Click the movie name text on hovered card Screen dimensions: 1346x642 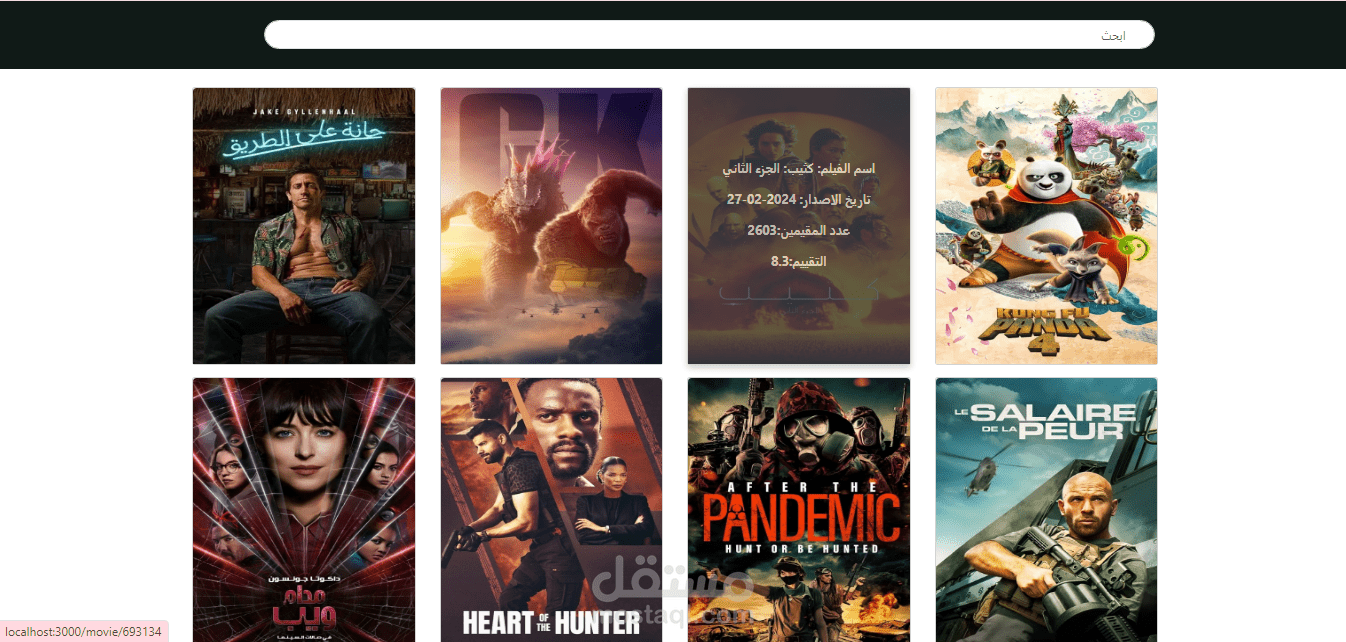799,169
